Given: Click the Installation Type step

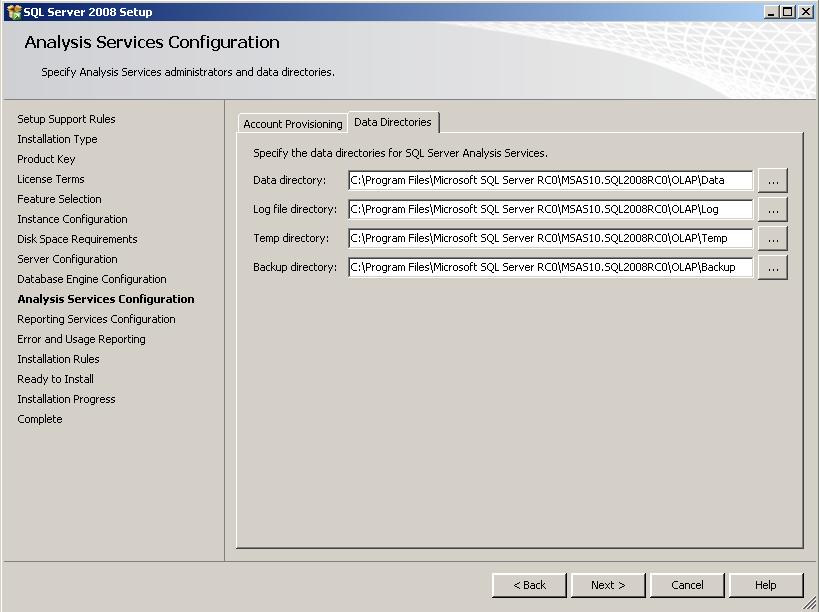Looking at the screenshot, I should point(57,139).
